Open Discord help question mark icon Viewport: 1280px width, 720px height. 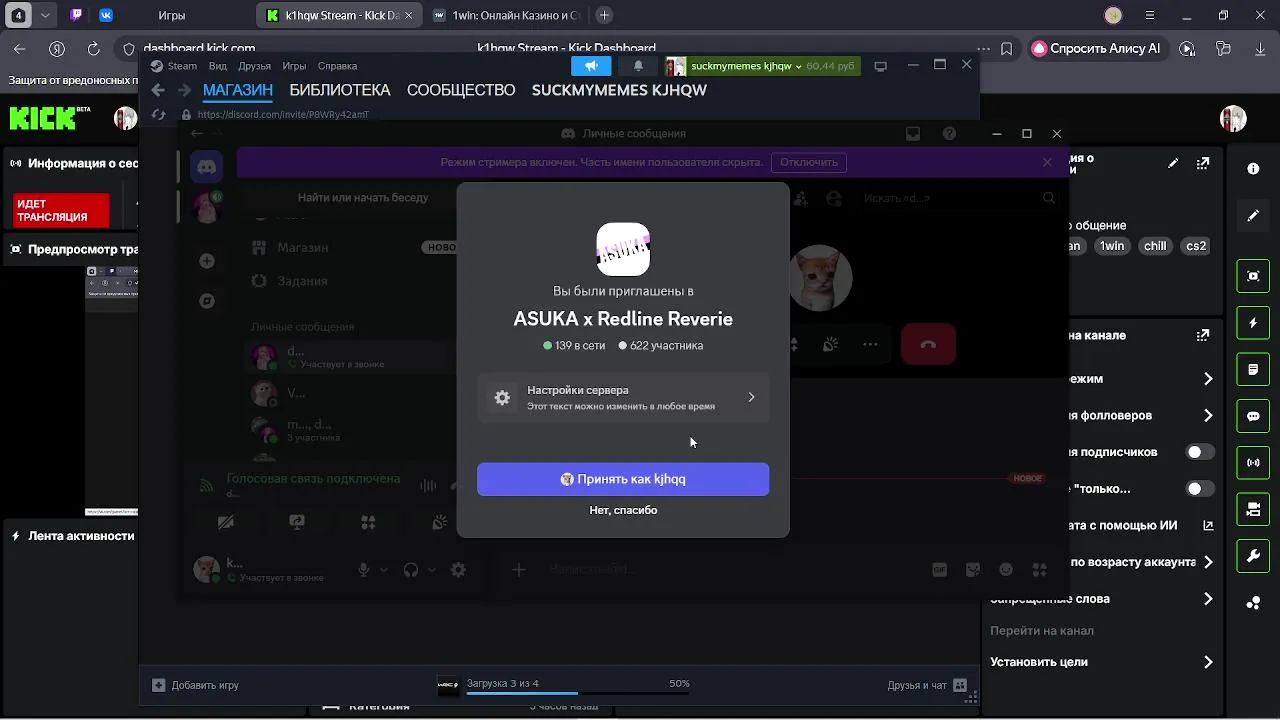tap(949, 134)
